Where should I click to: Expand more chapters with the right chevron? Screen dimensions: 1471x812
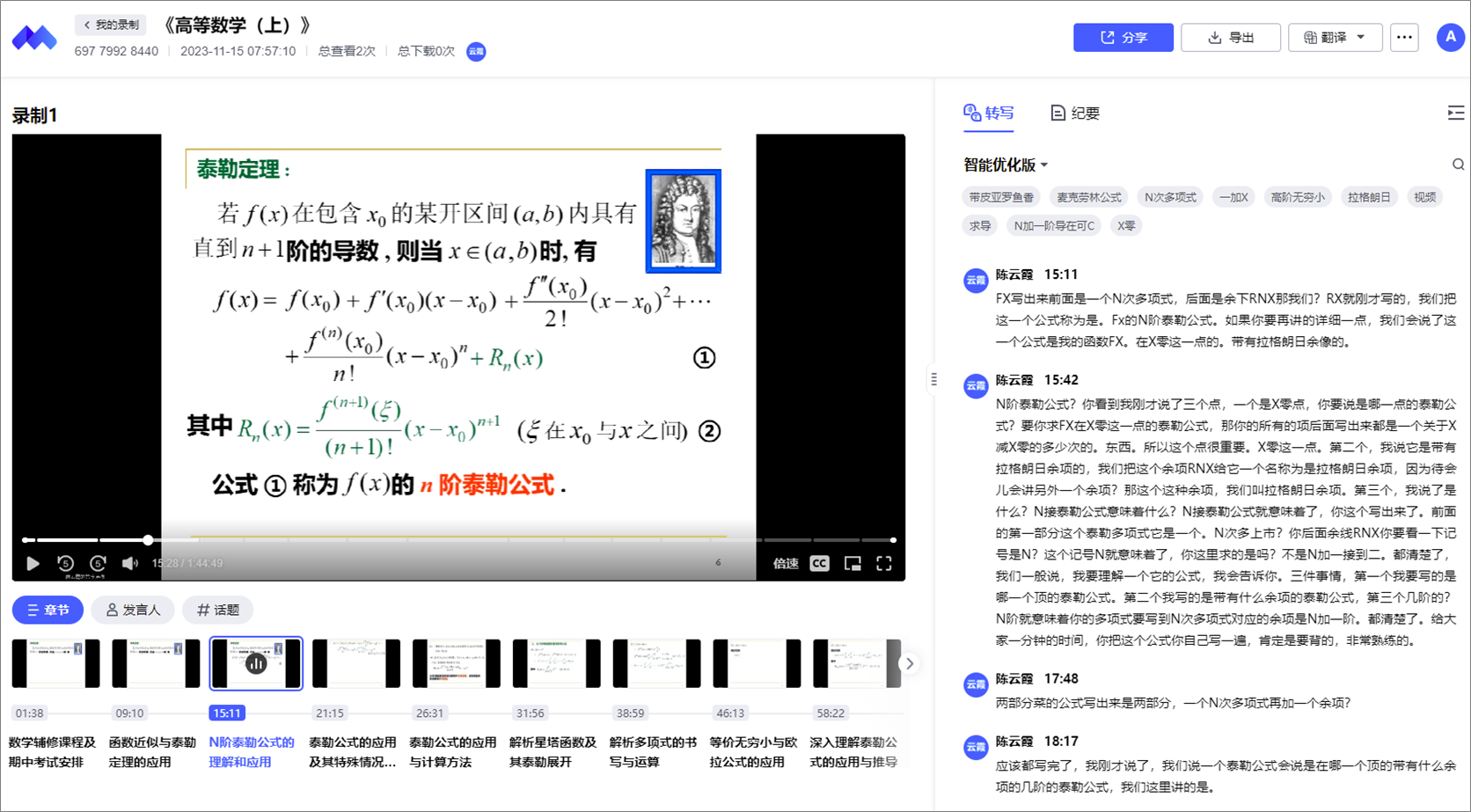coord(911,663)
